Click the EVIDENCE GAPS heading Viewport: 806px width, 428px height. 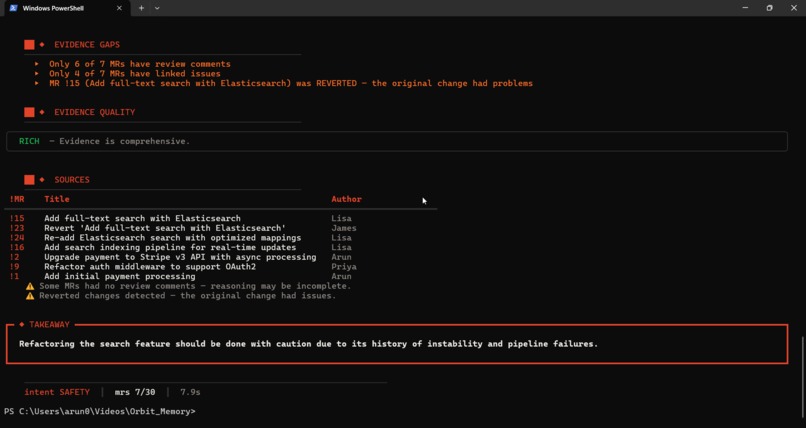click(x=87, y=45)
